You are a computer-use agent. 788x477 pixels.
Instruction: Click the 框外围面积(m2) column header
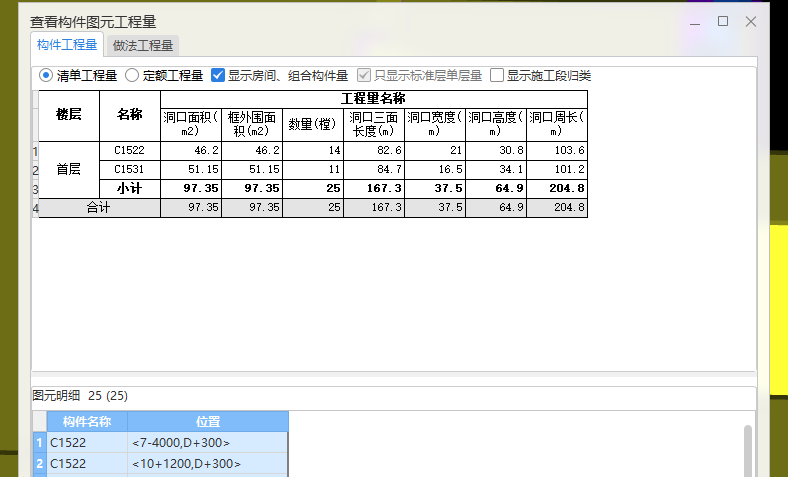pos(252,125)
